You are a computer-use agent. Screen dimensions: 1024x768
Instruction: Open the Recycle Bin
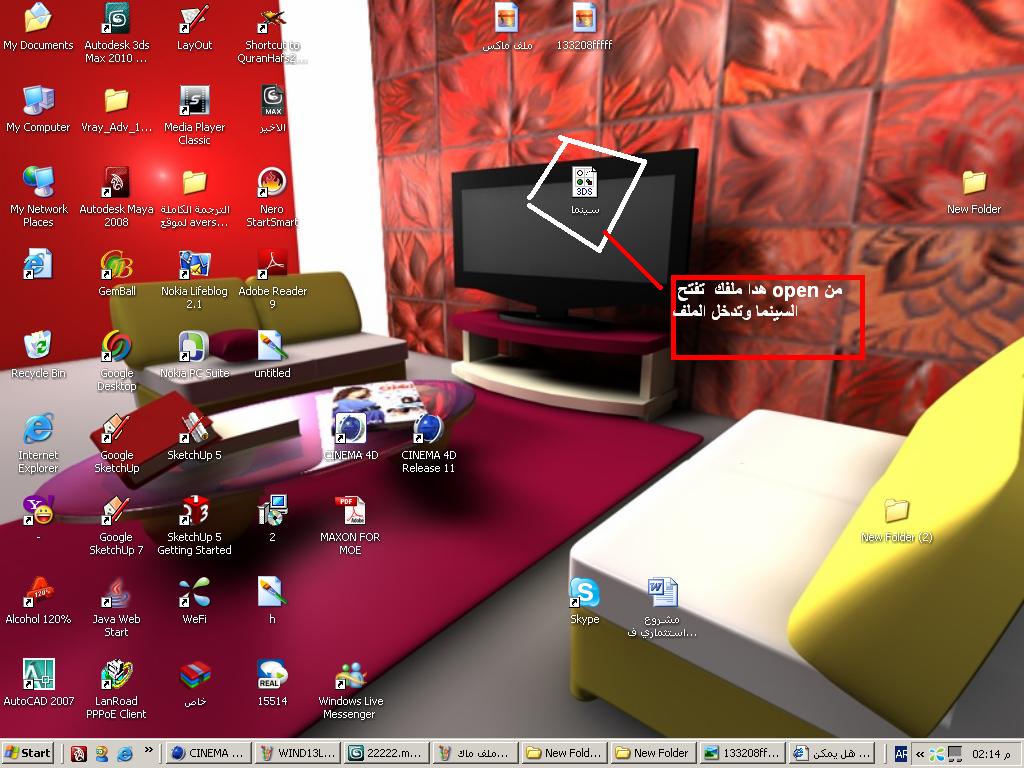(38, 355)
